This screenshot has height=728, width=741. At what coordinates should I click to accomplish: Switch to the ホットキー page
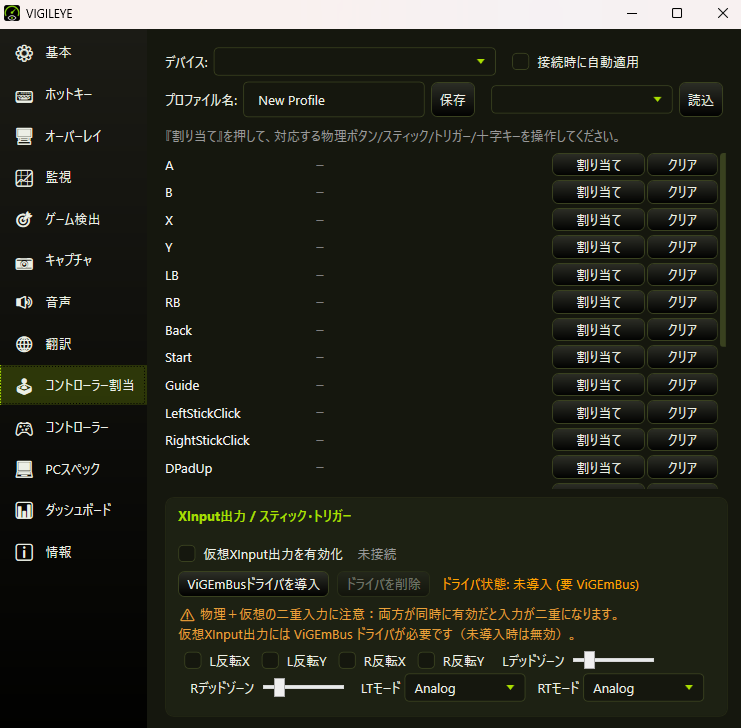pyautogui.click(x=73, y=95)
